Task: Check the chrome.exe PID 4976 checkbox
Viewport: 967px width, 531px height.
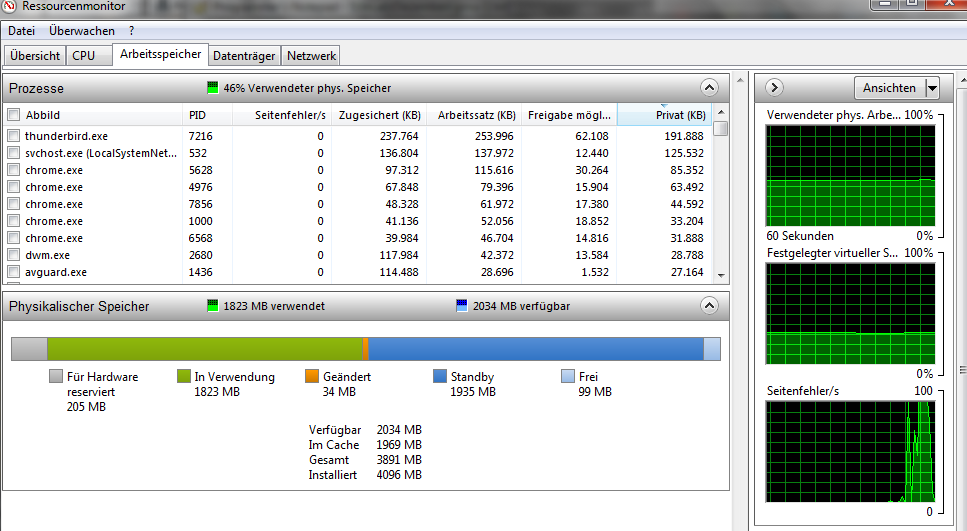Action: click(x=13, y=187)
